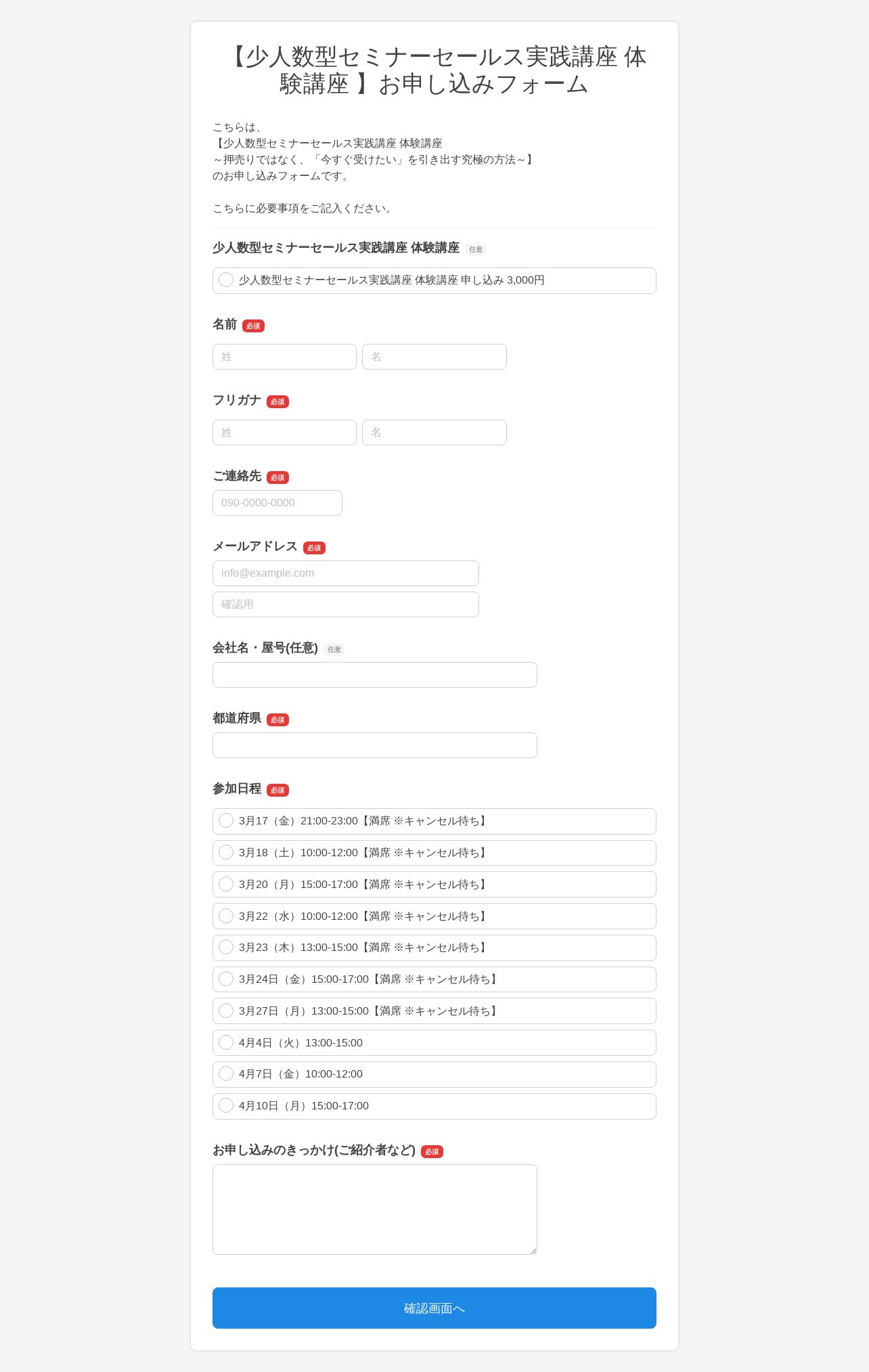Click the 姓 field under 名前
Viewport: 869px width, 1372px height.
[x=284, y=357]
